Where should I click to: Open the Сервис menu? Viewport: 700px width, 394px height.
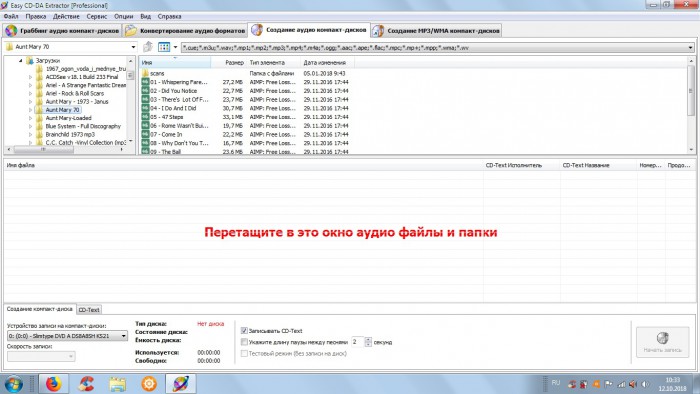coord(96,17)
